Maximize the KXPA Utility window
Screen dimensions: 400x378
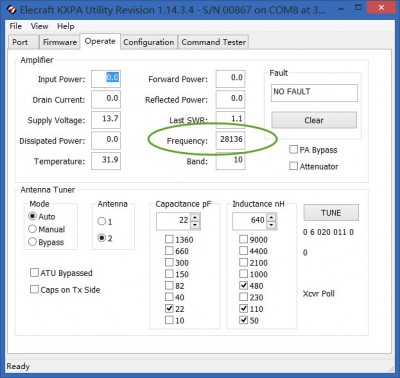coord(359,8)
